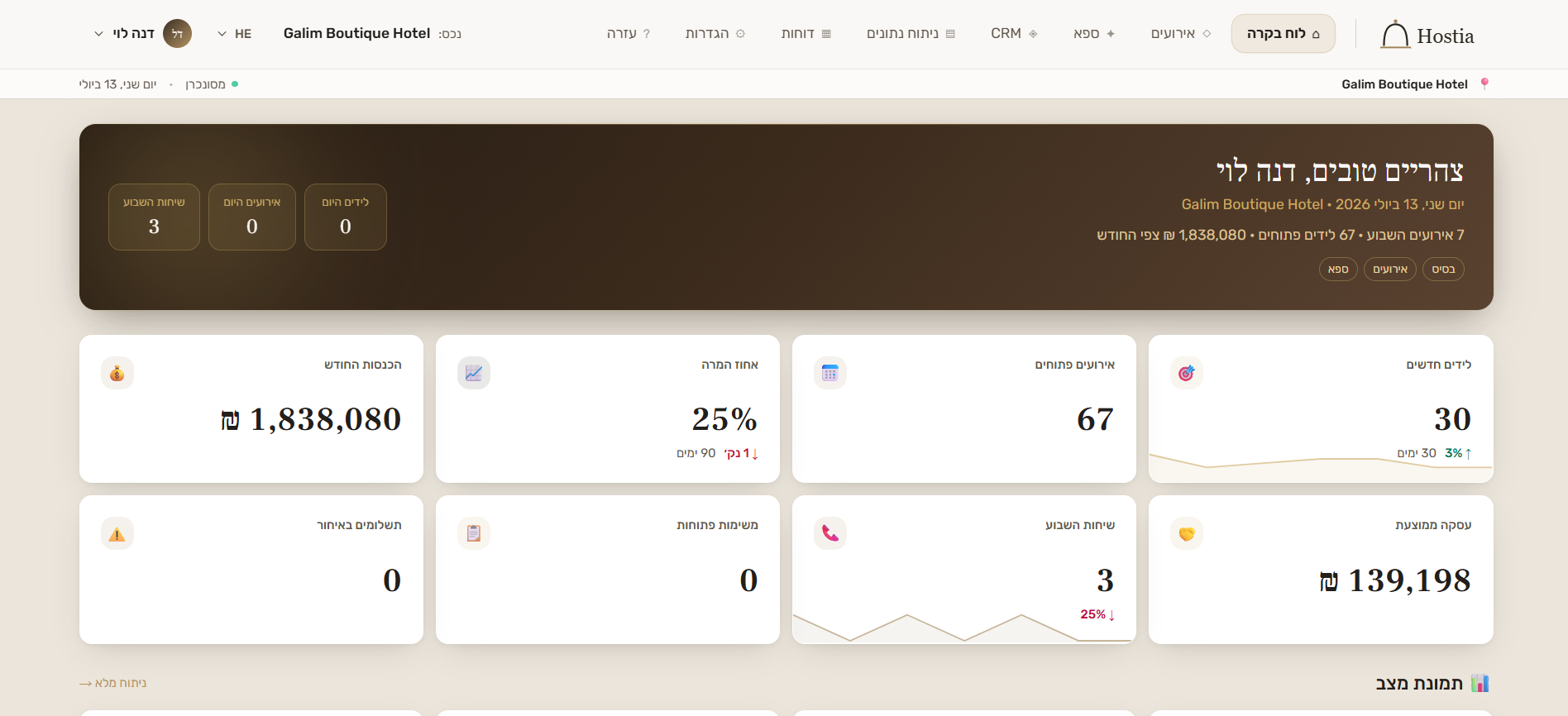
Task: Click the diamond icon beside אירועים nav
Action: coord(1207,34)
